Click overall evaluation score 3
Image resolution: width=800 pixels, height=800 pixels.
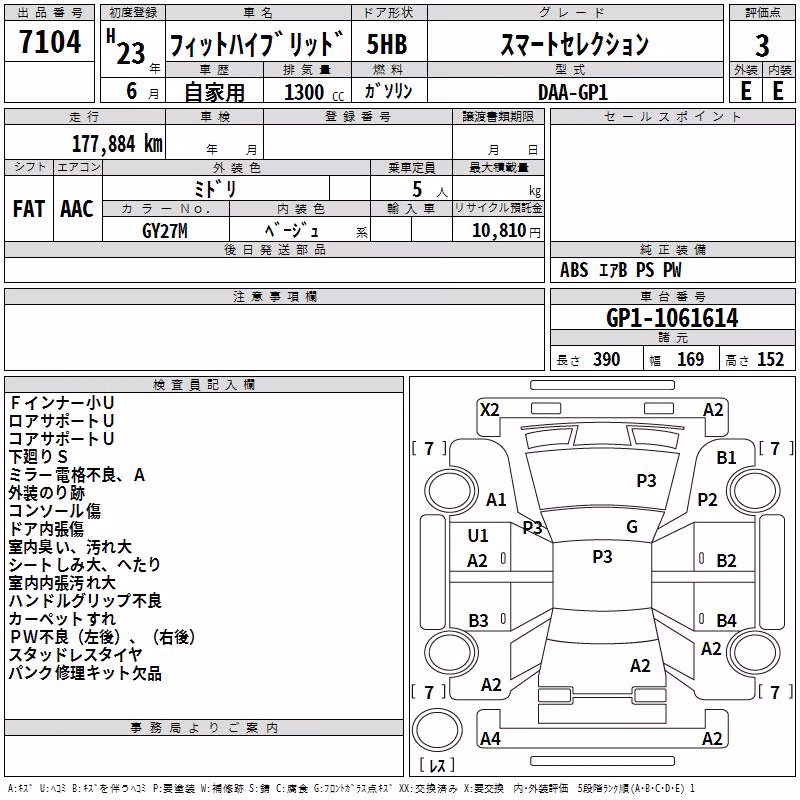coord(762,46)
